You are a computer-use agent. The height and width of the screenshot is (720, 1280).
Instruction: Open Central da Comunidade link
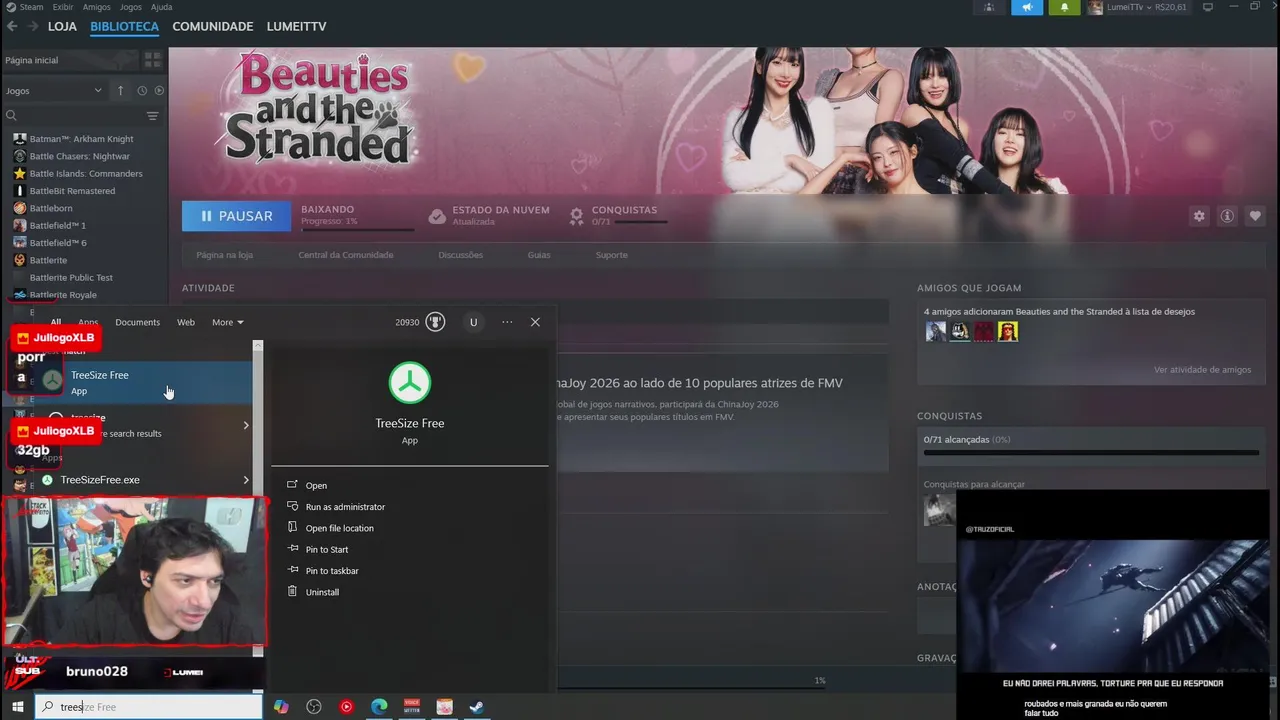[x=346, y=255]
